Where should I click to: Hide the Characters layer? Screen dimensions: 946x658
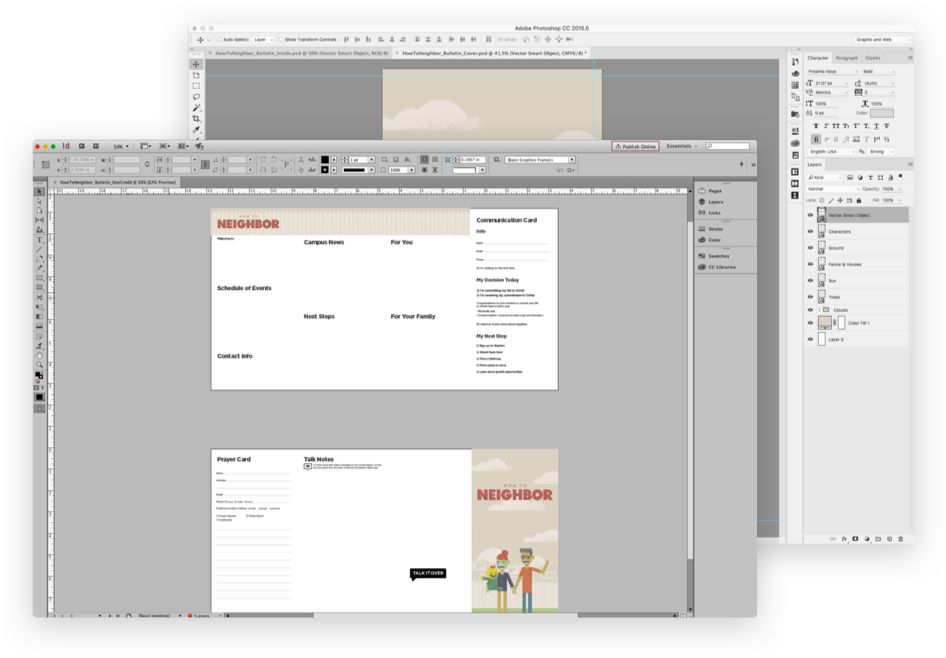[x=810, y=231]
